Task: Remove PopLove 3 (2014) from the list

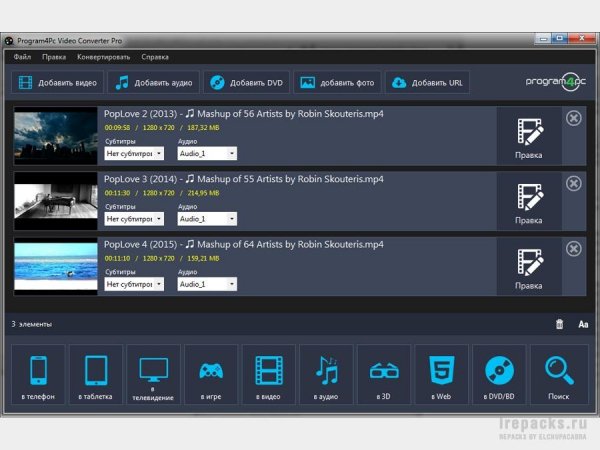Action: 574,184
